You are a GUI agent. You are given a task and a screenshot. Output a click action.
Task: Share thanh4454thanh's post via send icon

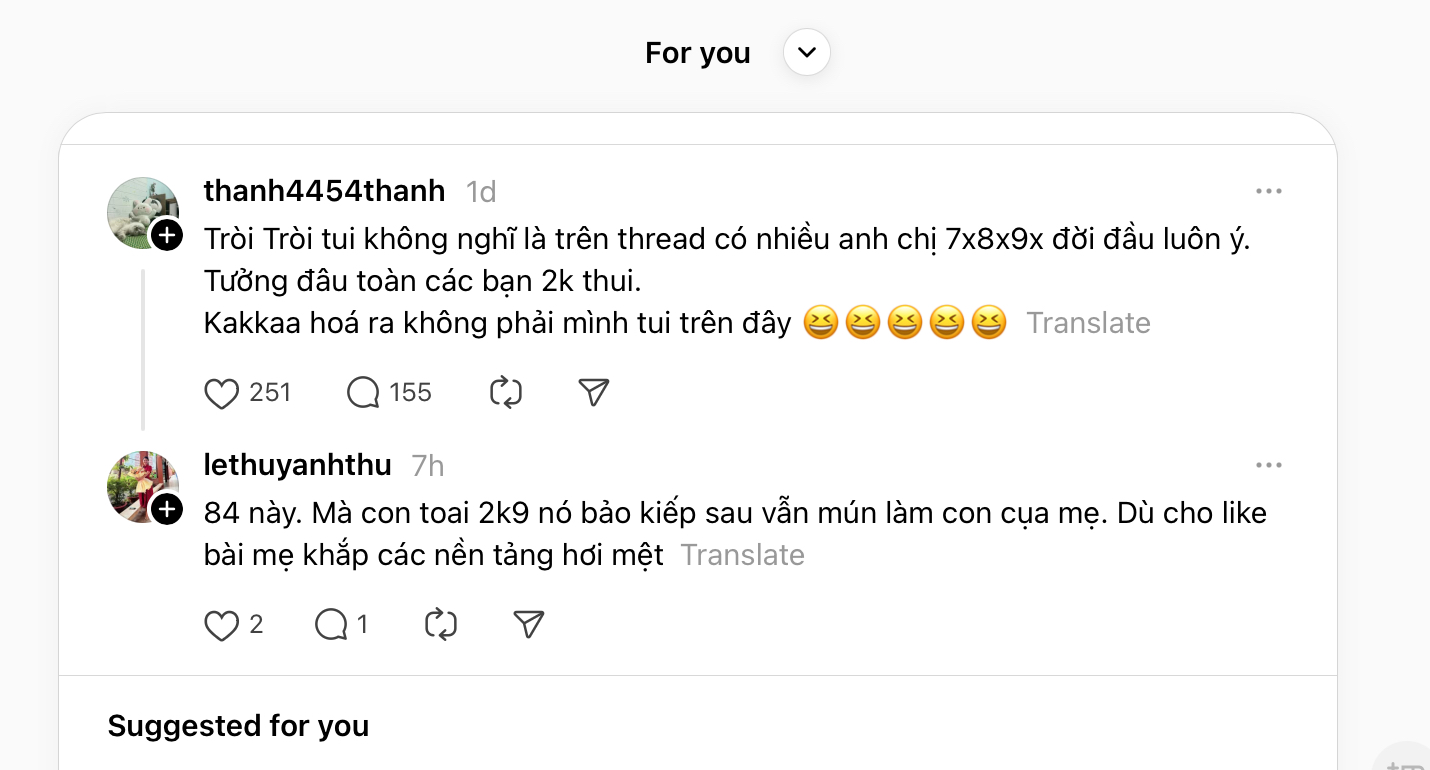594,393
